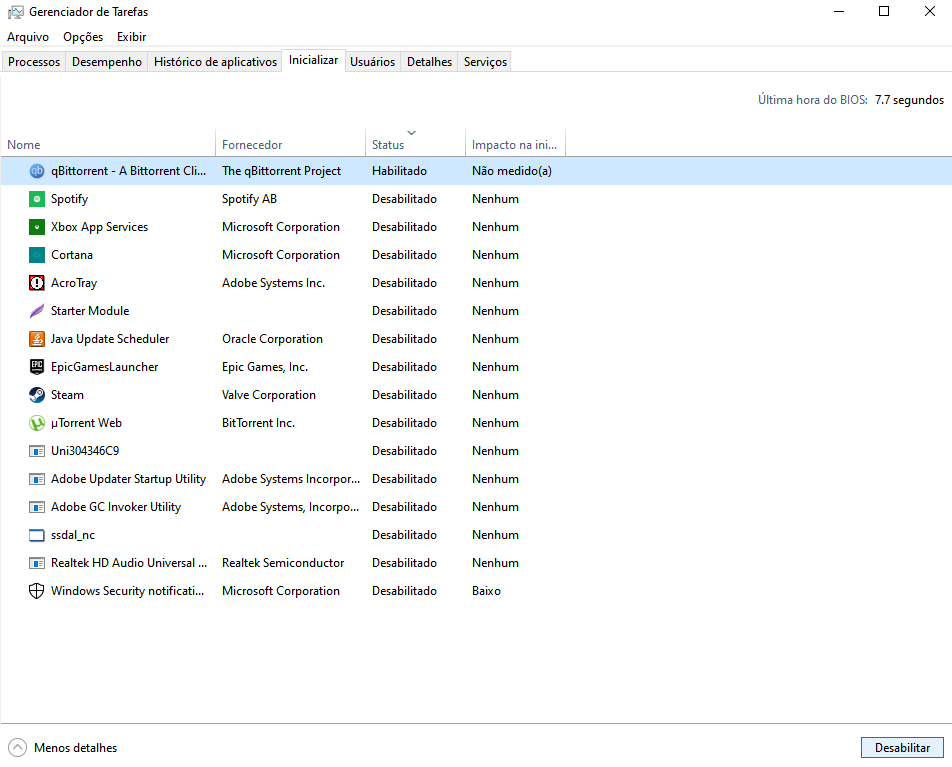Click the 'Habilitado' status cell
Image resolution: width=952 pixels, height=767 pixels.
(x=400, y=171)
